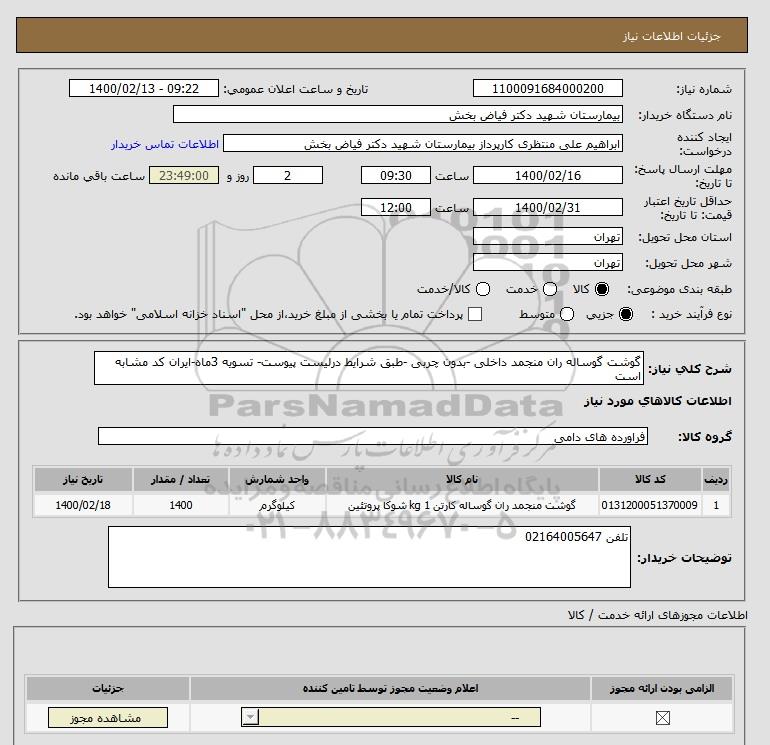
Task: Click the شهر محل تحویل field تهران
Action: point(548,263)
